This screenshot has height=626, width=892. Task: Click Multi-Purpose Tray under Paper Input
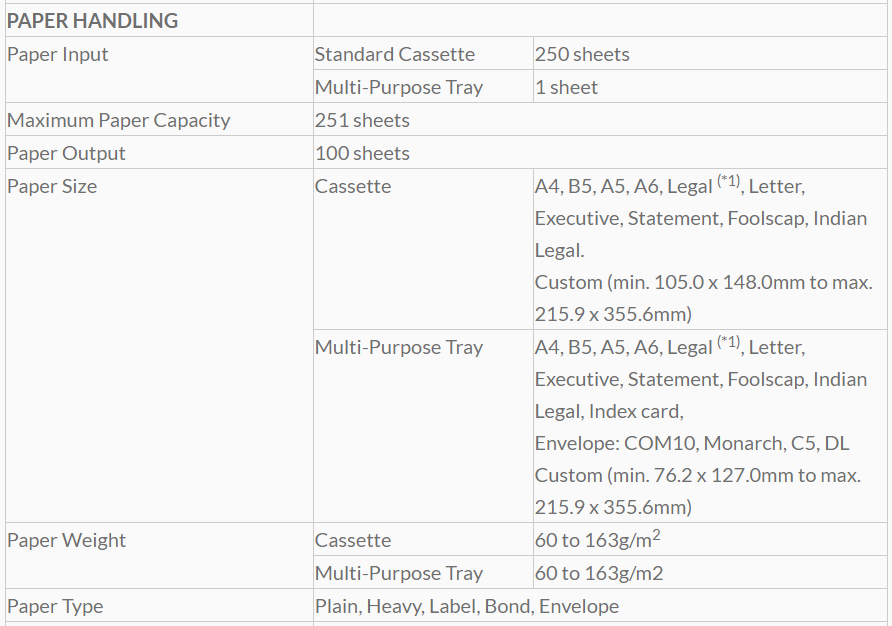(x=398, y=87)
